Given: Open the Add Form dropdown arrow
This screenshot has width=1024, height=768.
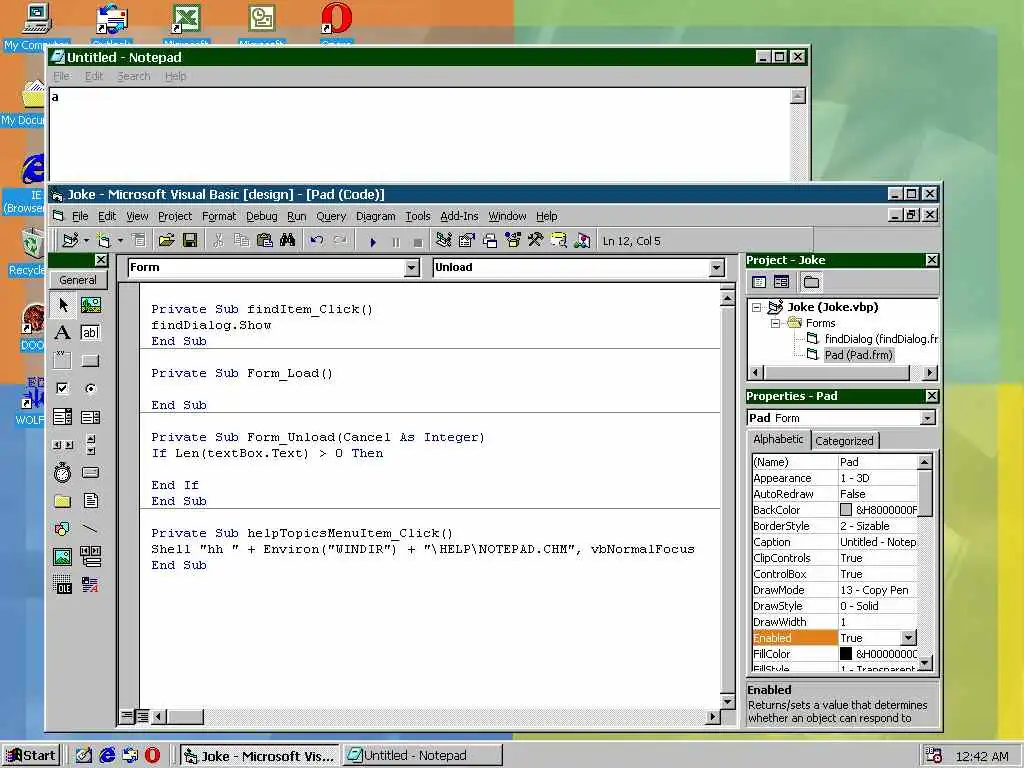Looking at the screenshot, I should click(120, 241).
